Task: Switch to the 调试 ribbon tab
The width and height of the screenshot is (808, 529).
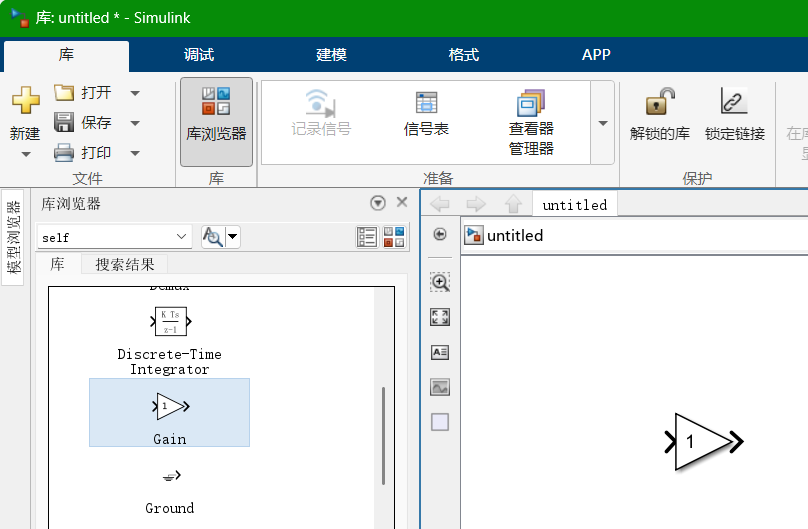Action: pyautogui.click(x=199, y=55)
